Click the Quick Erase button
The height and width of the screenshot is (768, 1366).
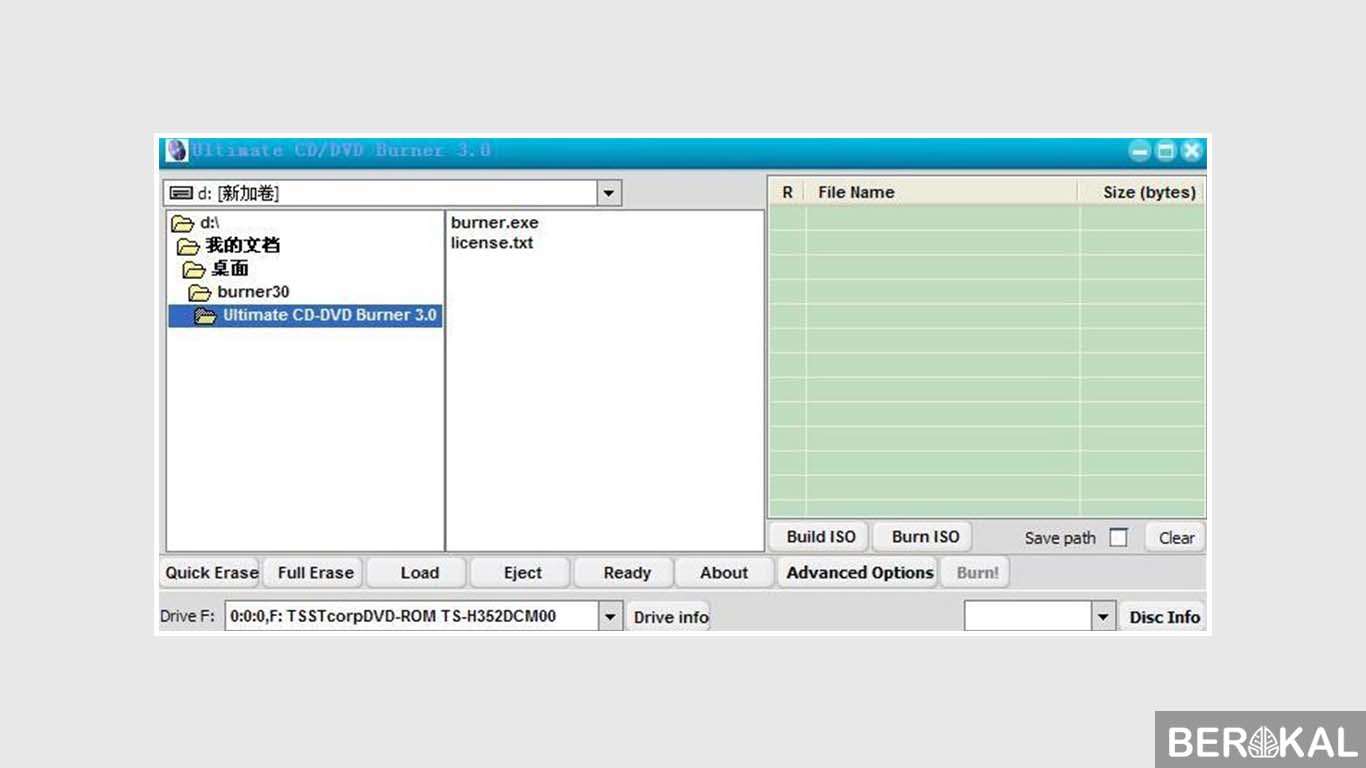(211, 573)
